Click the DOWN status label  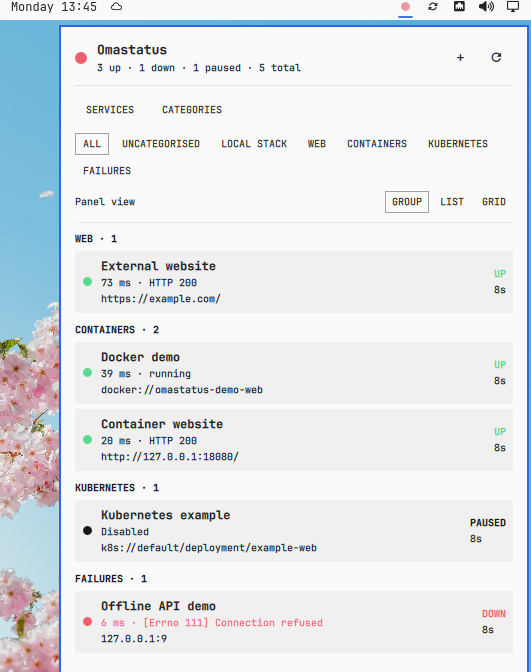494,613
